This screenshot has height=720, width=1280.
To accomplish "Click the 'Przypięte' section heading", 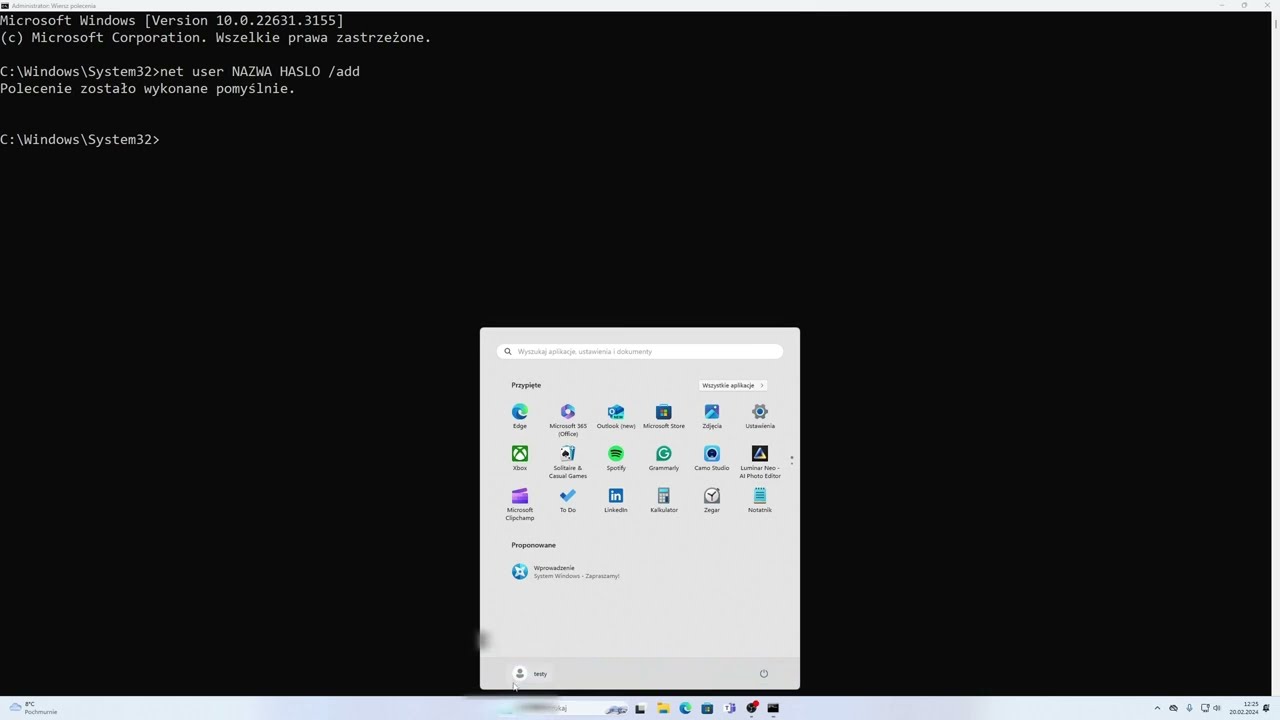I will point(526,385).
